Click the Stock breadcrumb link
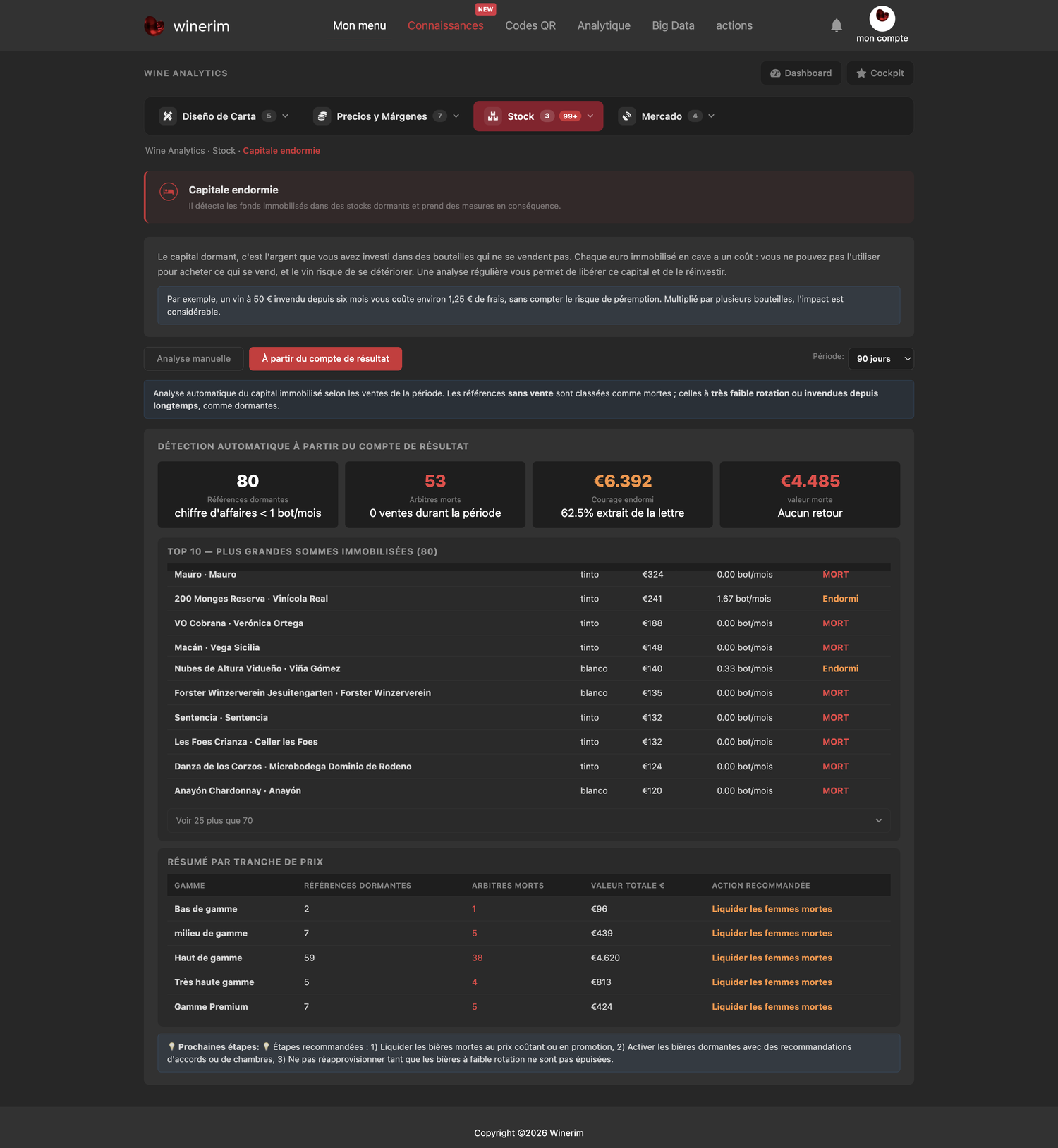 [x=224, y=151]
